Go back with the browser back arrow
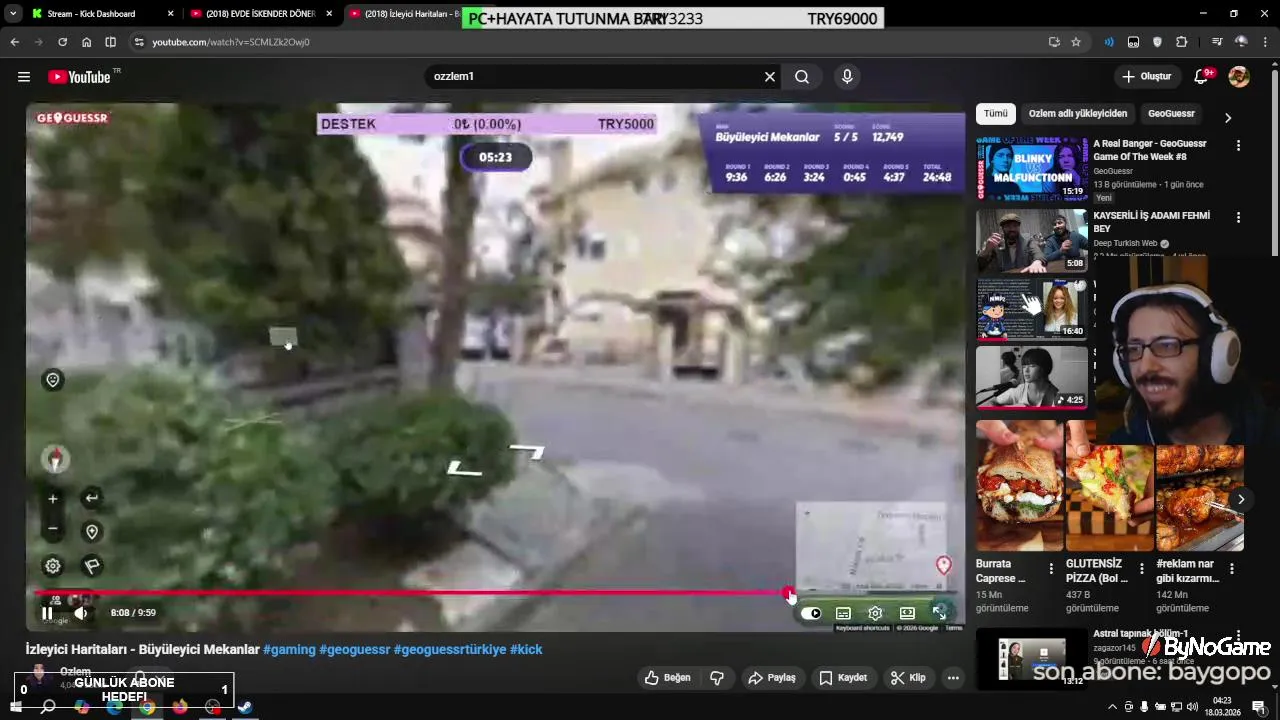1280x720 pixels. tap(15, 42)
